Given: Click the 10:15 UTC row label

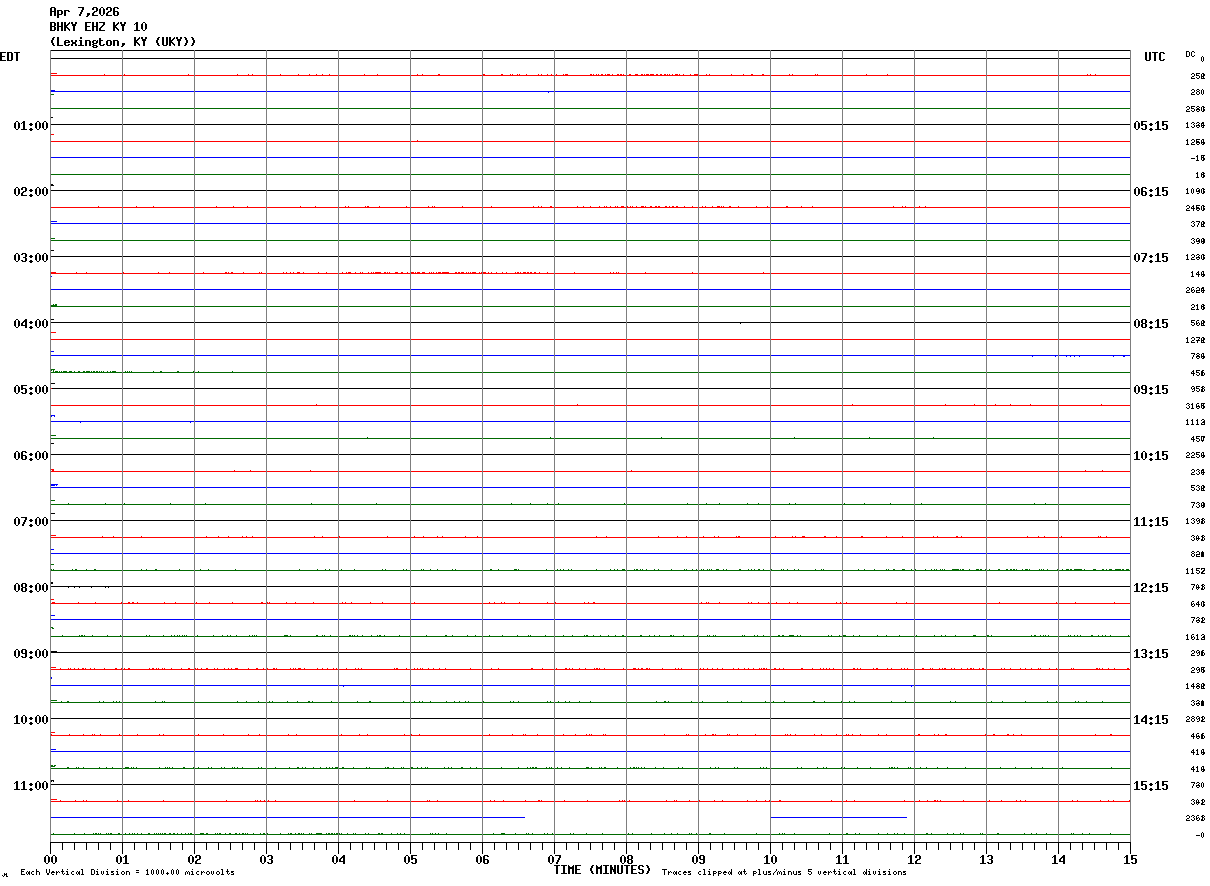Looking at the screenshot, I should (1151, 456).
